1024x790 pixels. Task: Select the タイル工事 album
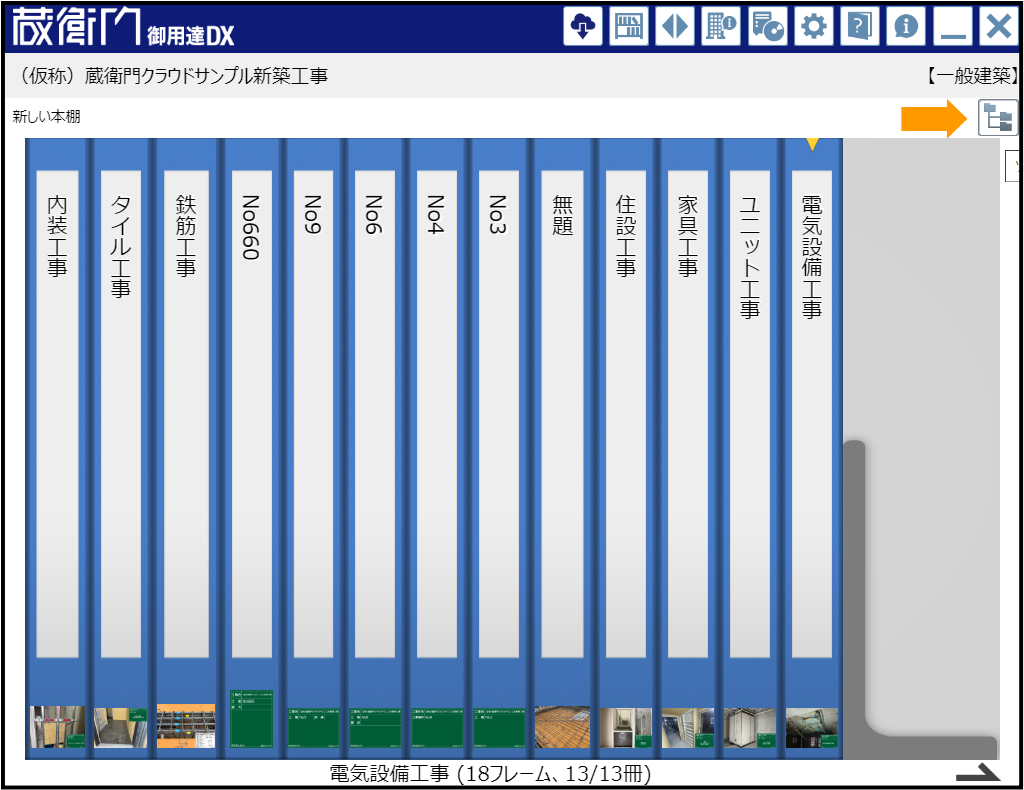(x=120, y=400)
